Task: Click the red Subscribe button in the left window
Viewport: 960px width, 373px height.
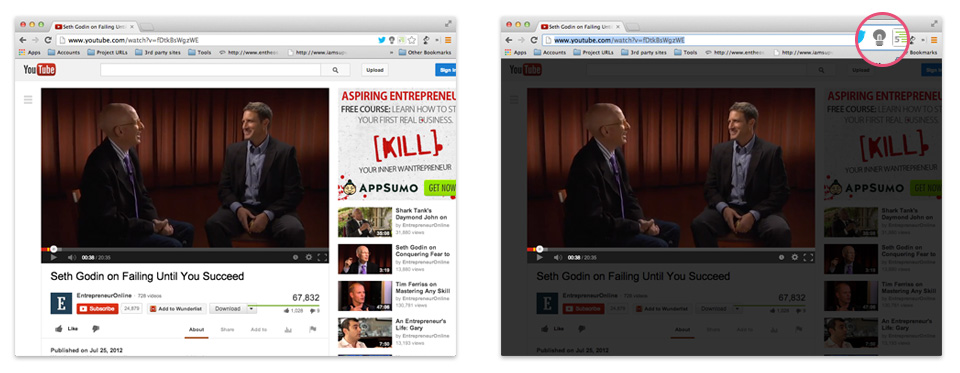Action: pos(97,309)
